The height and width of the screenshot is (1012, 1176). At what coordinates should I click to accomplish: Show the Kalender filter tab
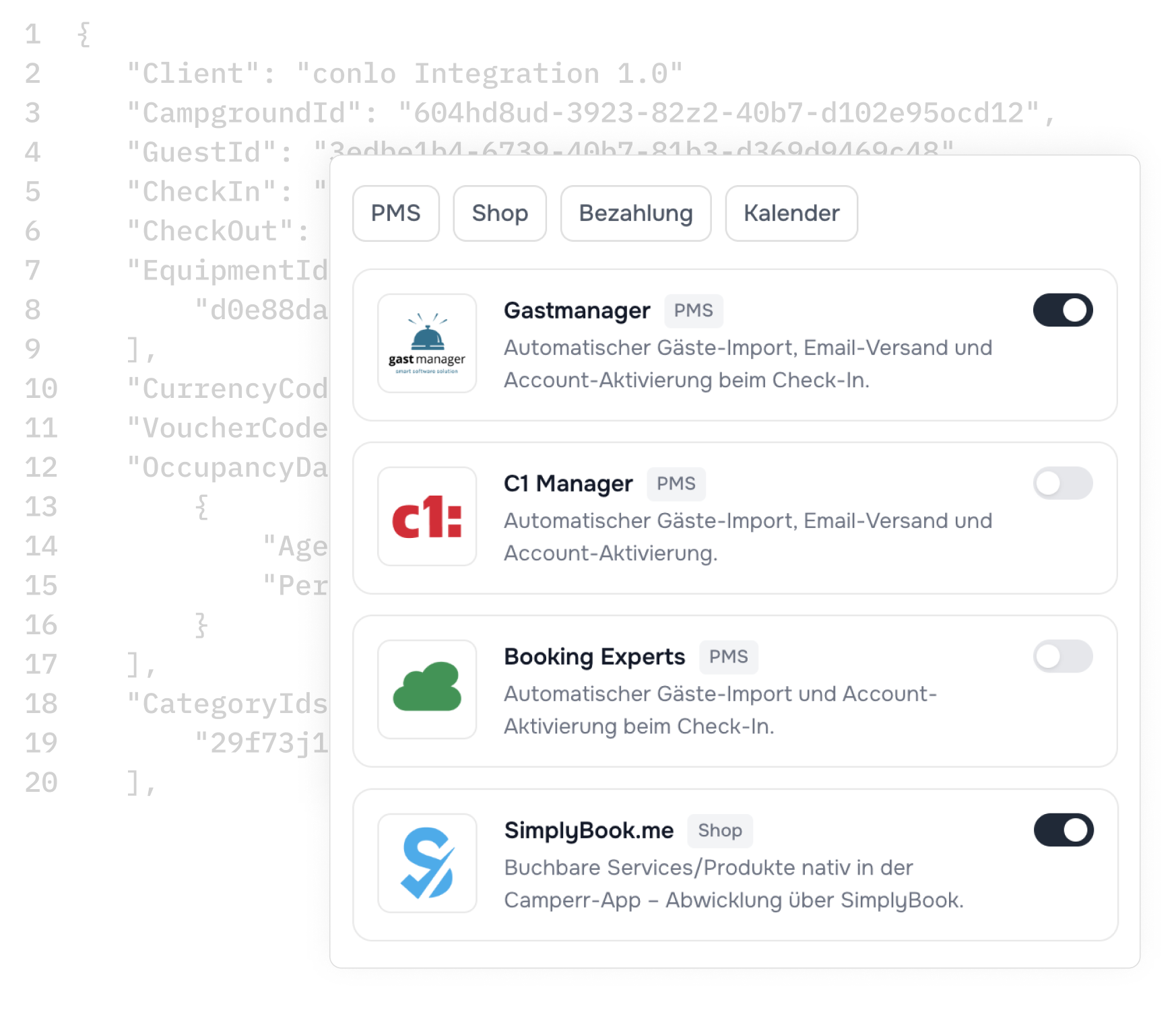tap(791, 213)
